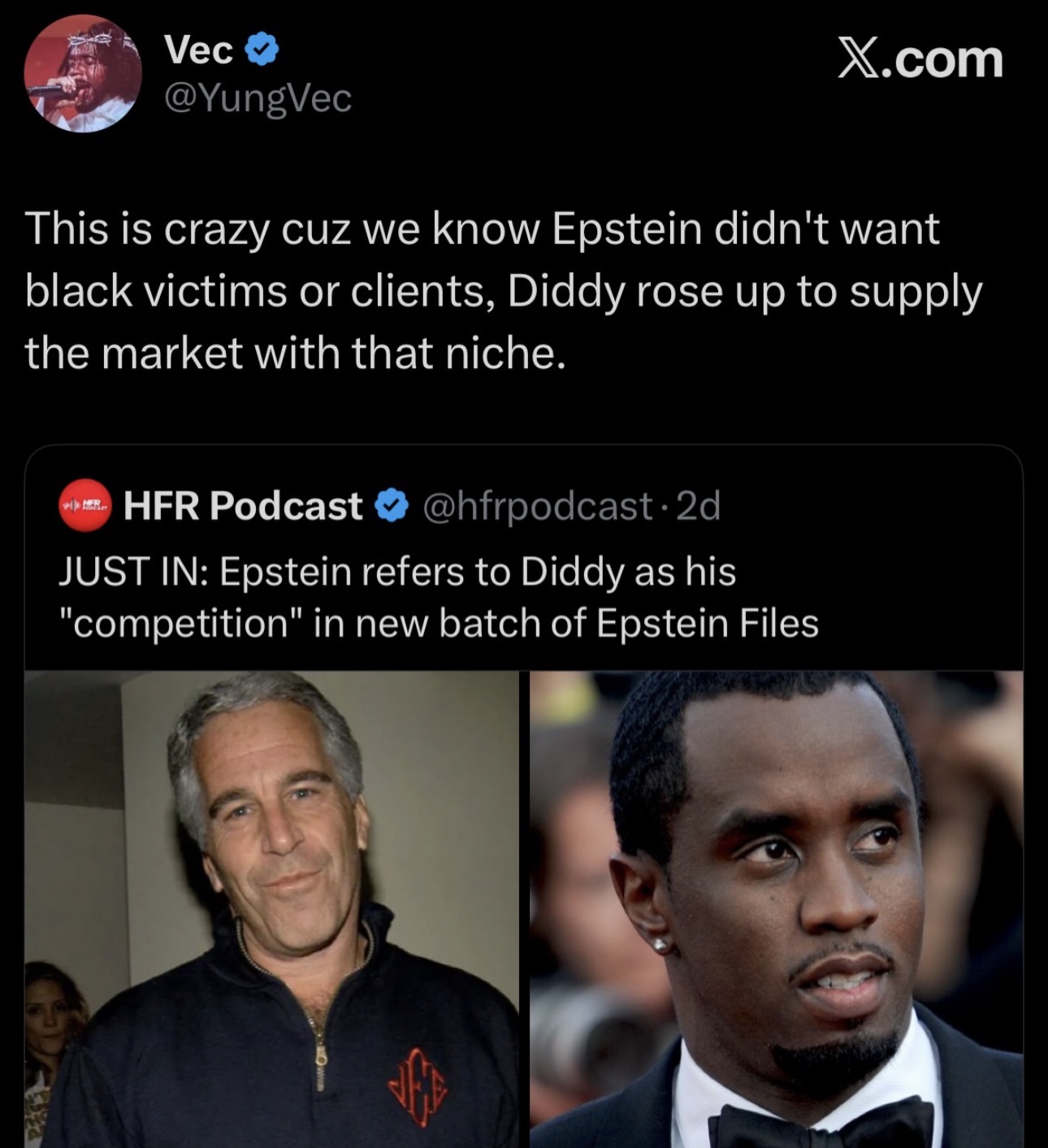This screenshot has height=1148, width=1048.
Task: Click 'Diddy rose up to supply' text
Action: (746, 292)
